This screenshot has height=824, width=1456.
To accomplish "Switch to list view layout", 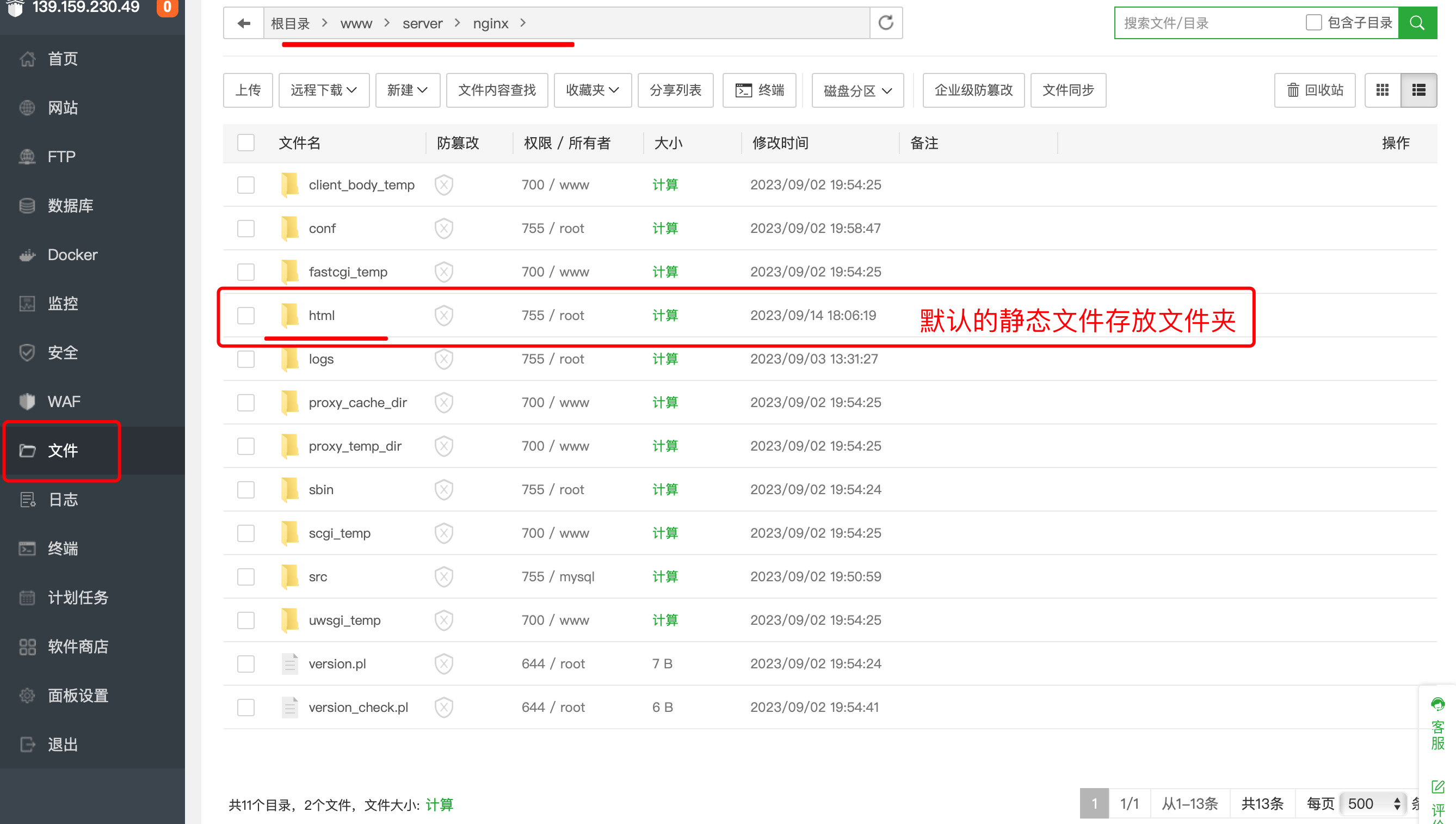I will (1418, 90).
